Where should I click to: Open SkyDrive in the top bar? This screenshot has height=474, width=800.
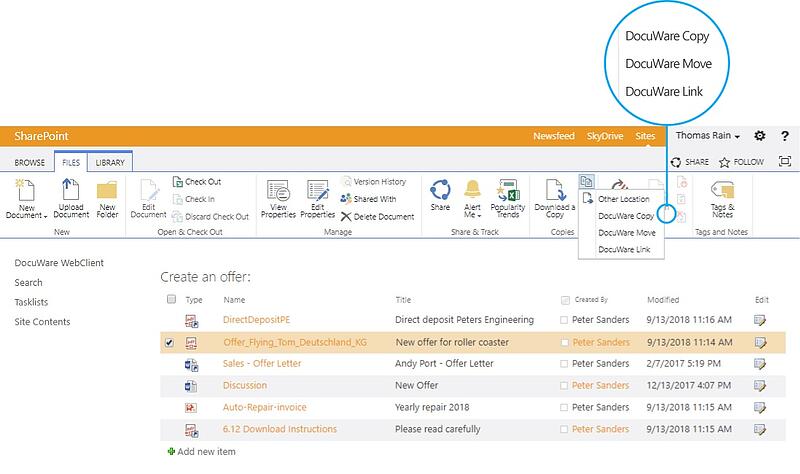point(605,136)
